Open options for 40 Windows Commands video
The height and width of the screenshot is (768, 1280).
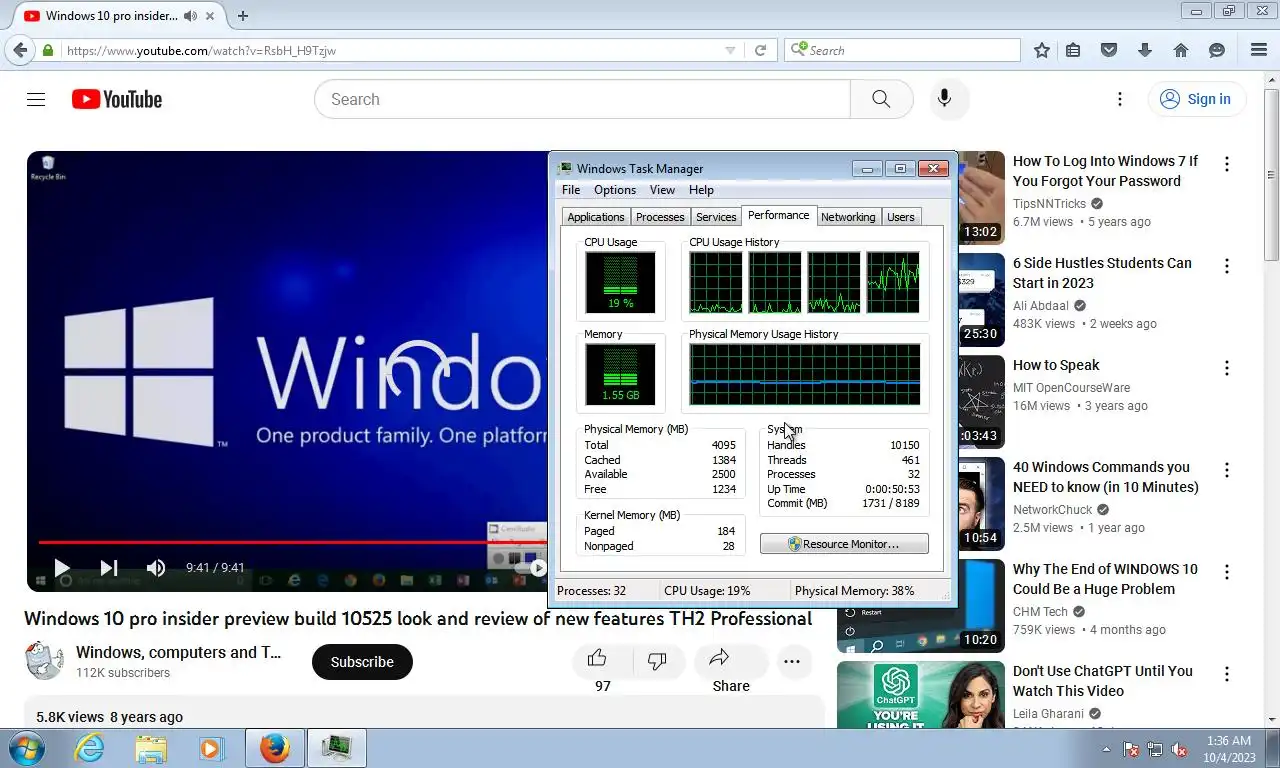pos(1227,470)
